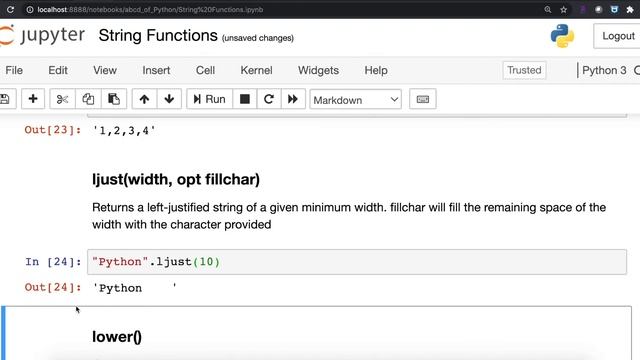Click the Out[24] output prompt
Viewport: 640px width, 360px height.
point(53,287)
